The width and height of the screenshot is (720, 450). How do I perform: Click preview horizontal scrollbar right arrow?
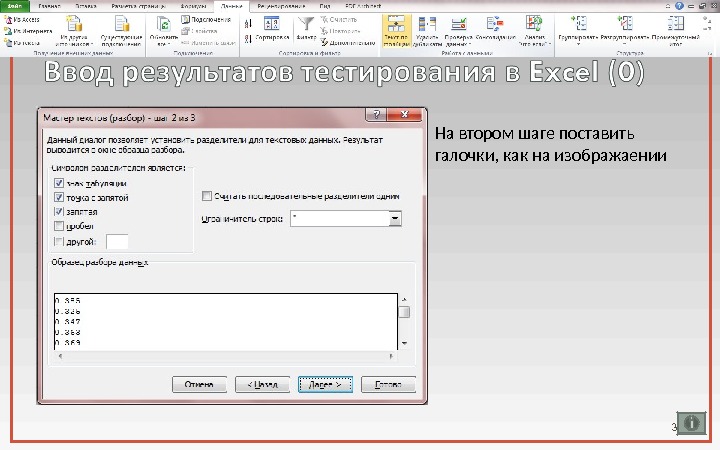point(391,356)
